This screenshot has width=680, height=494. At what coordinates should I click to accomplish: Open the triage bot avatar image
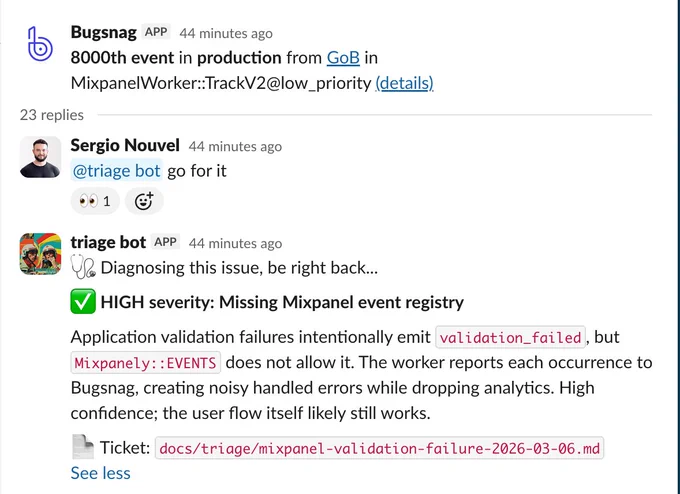[40, 254]
